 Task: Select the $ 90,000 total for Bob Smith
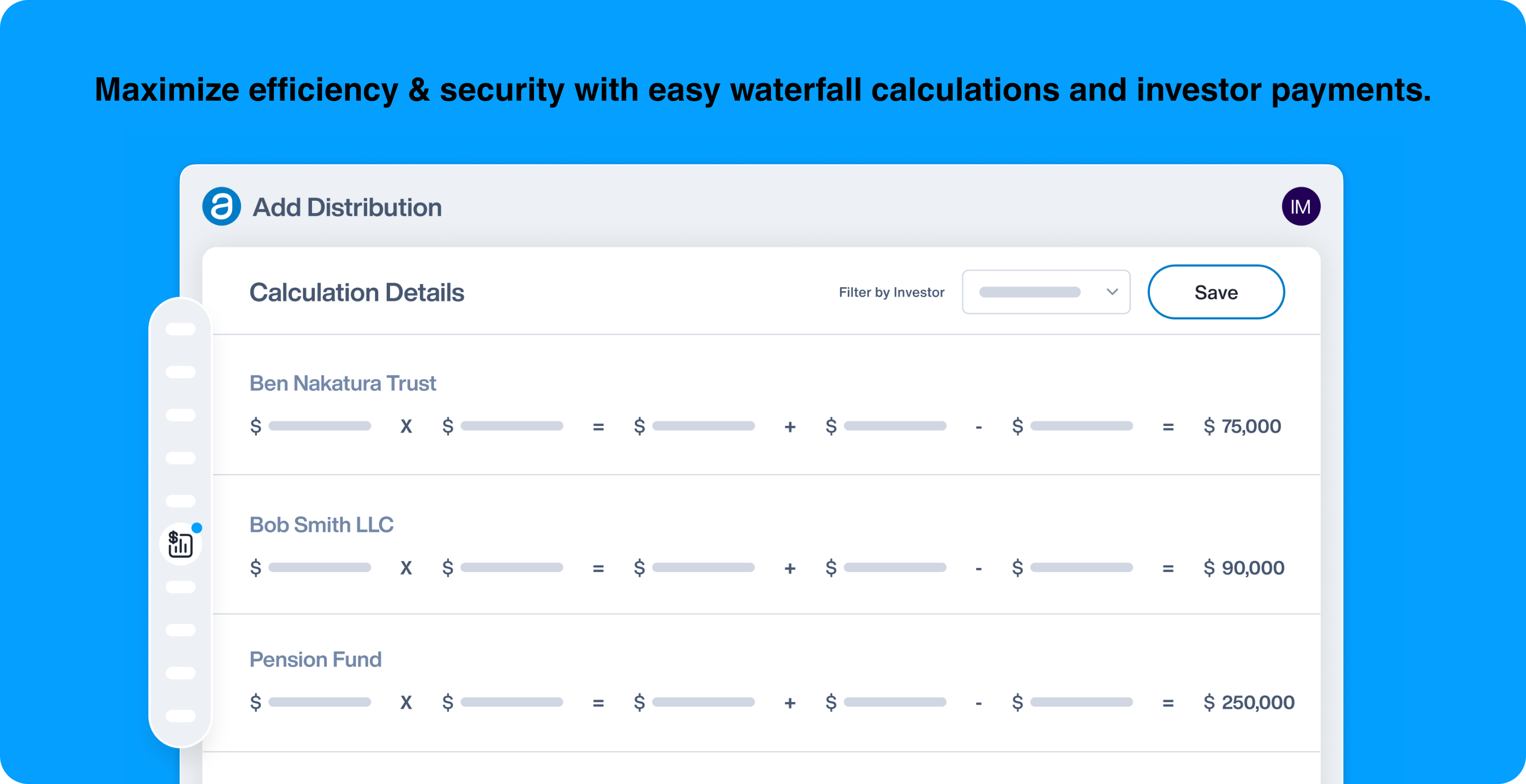click(x=1244, y=568)
